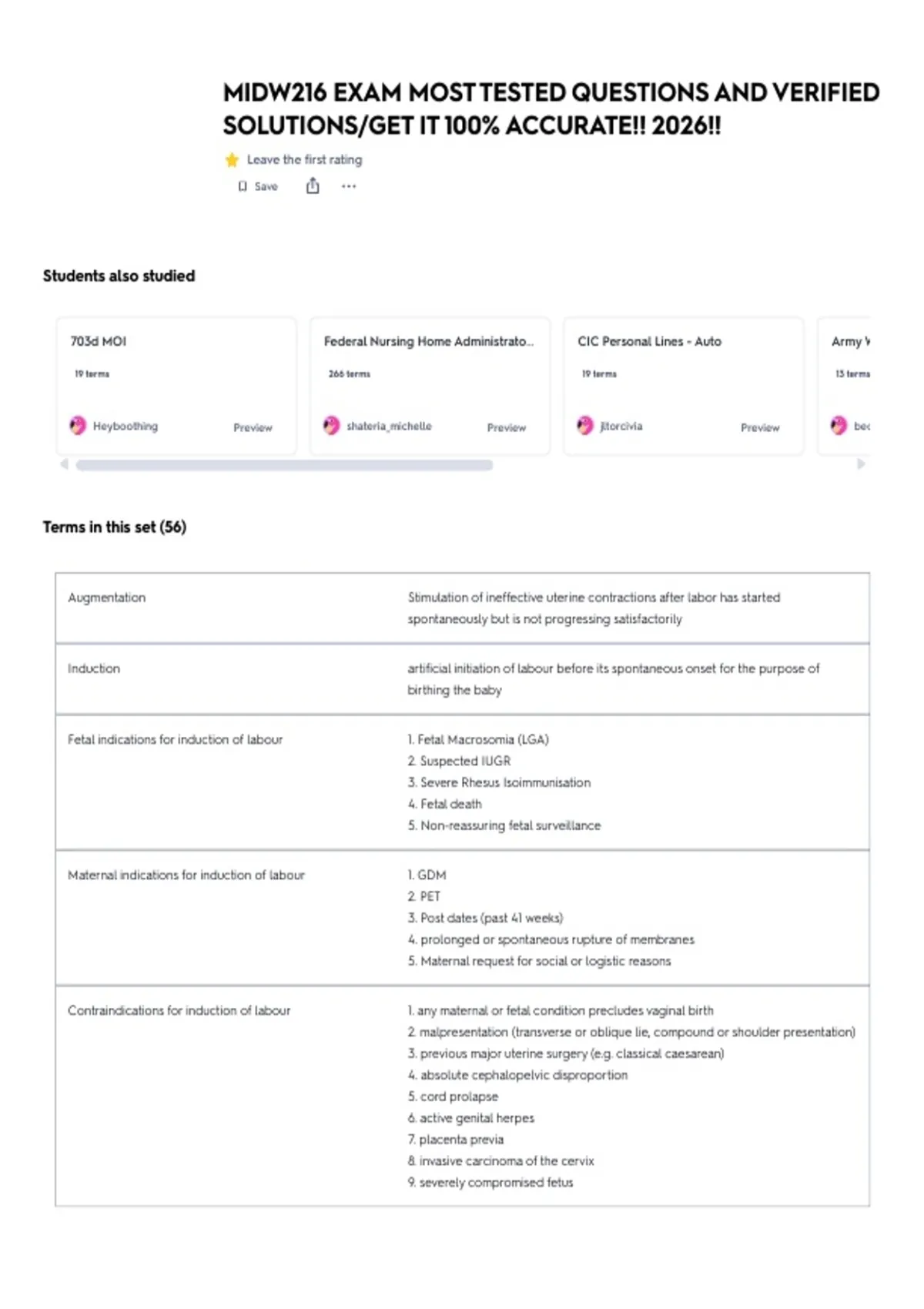Click the star rating icon
924x1309 pixels.
coord(232,160)
